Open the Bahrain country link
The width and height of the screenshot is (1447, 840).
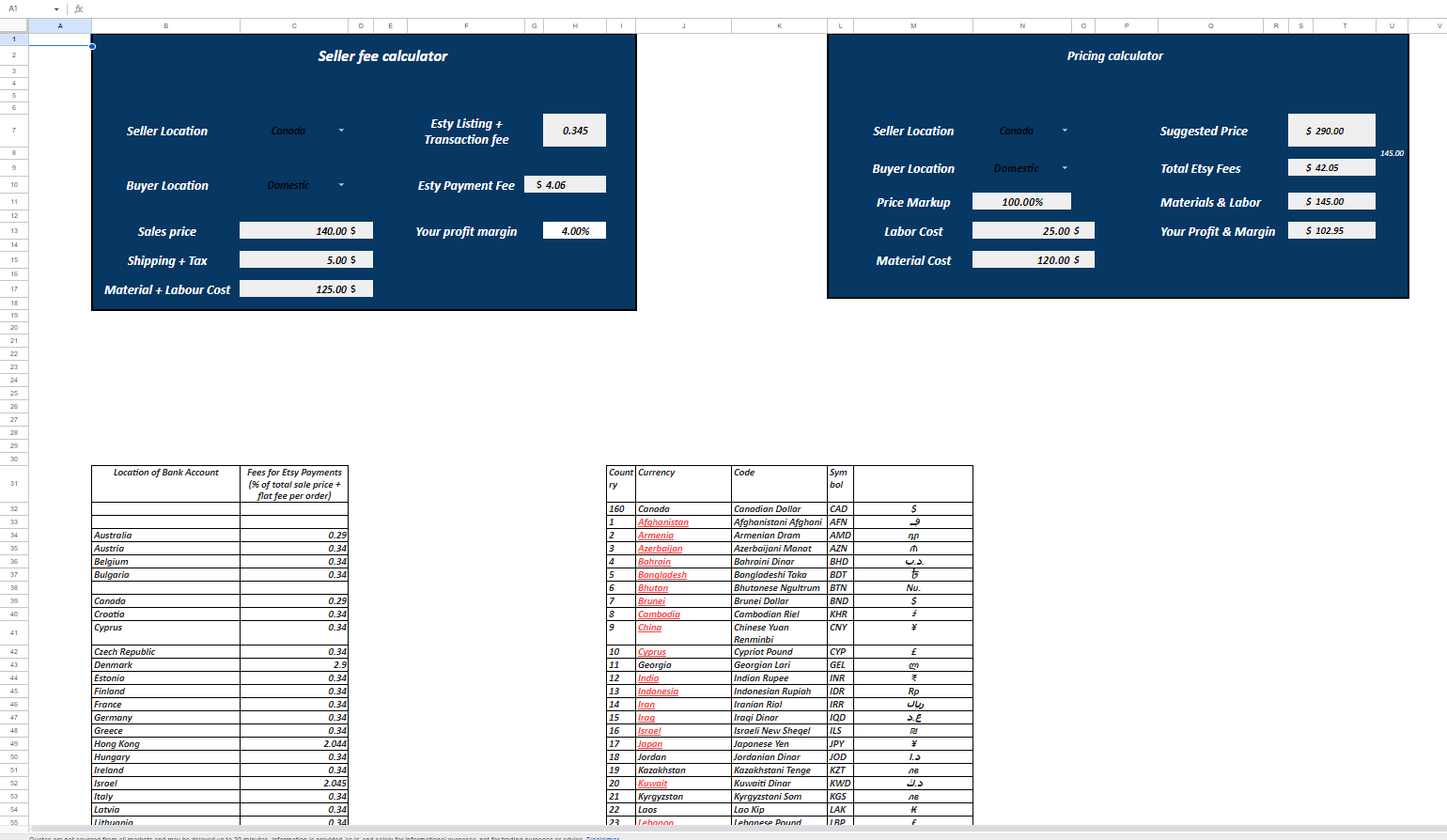(655, 562)
